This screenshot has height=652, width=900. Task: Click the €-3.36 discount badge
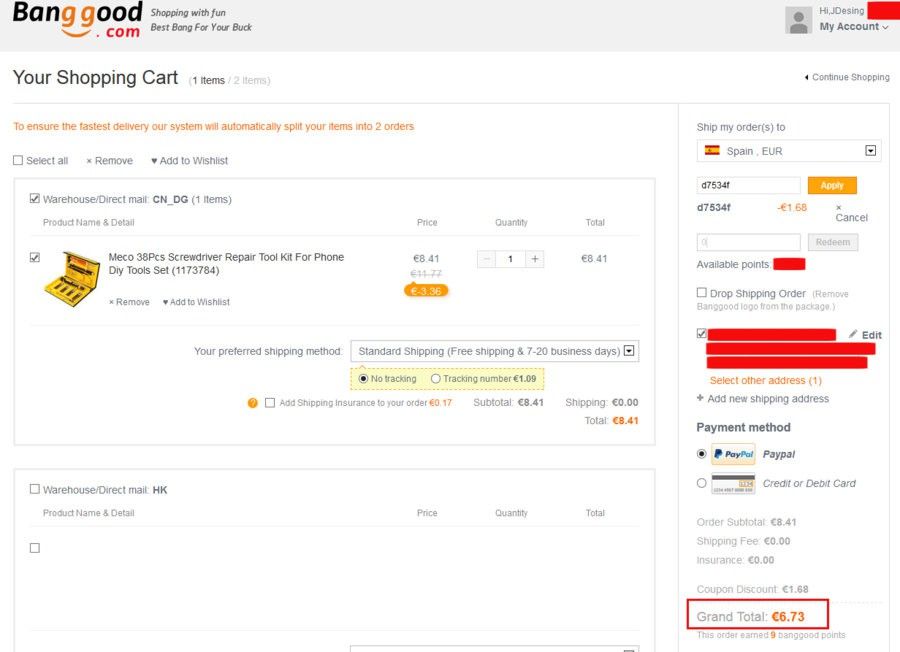tap(426, 291)
